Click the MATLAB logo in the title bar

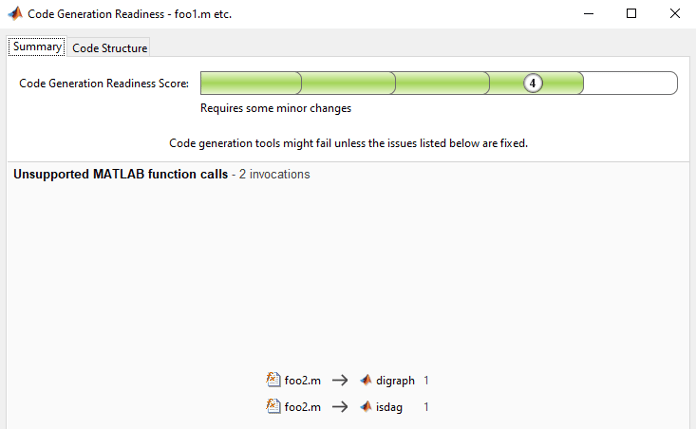click(x=13, y=14)
